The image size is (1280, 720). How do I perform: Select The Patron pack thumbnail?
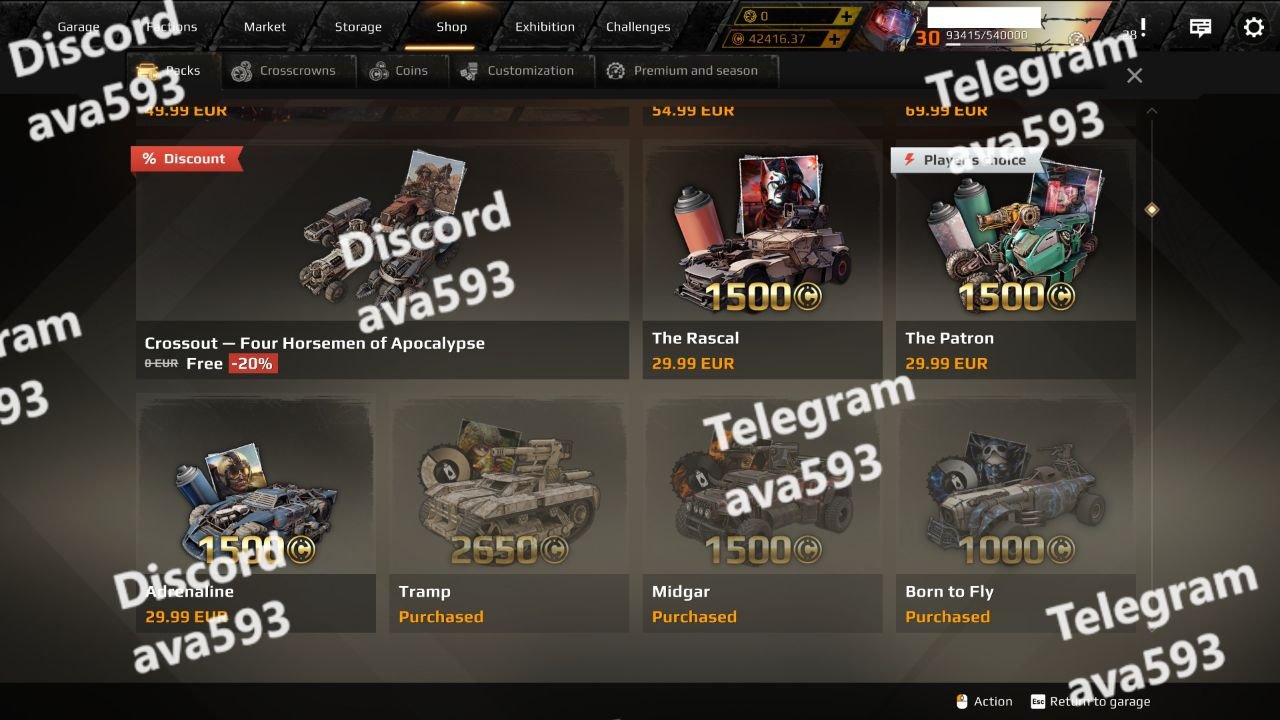tap(1015, 231)
